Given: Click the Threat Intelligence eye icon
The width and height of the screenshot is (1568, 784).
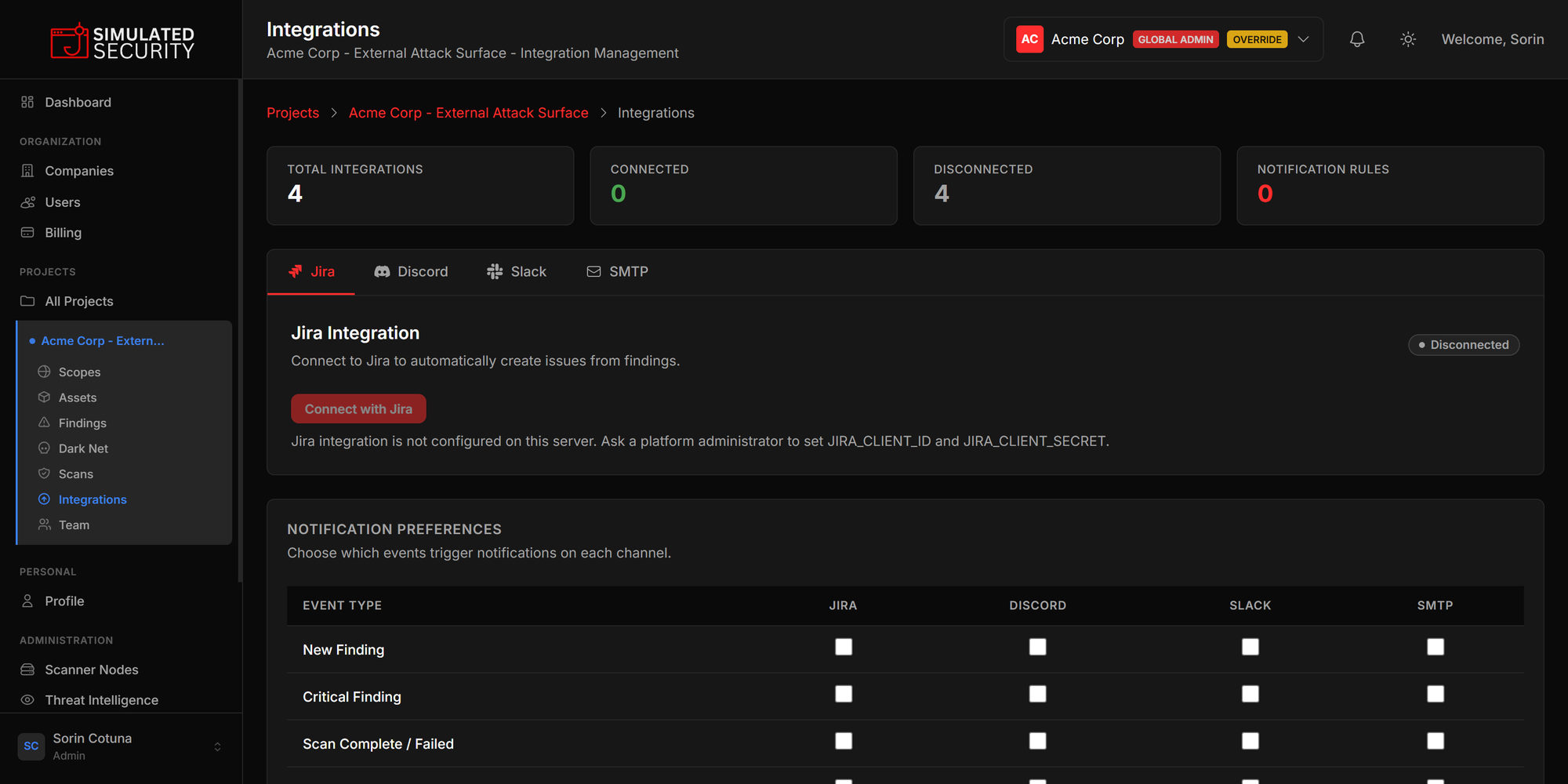Looking at the screenshot, I should pyautogui.click(x=27, y=700).
